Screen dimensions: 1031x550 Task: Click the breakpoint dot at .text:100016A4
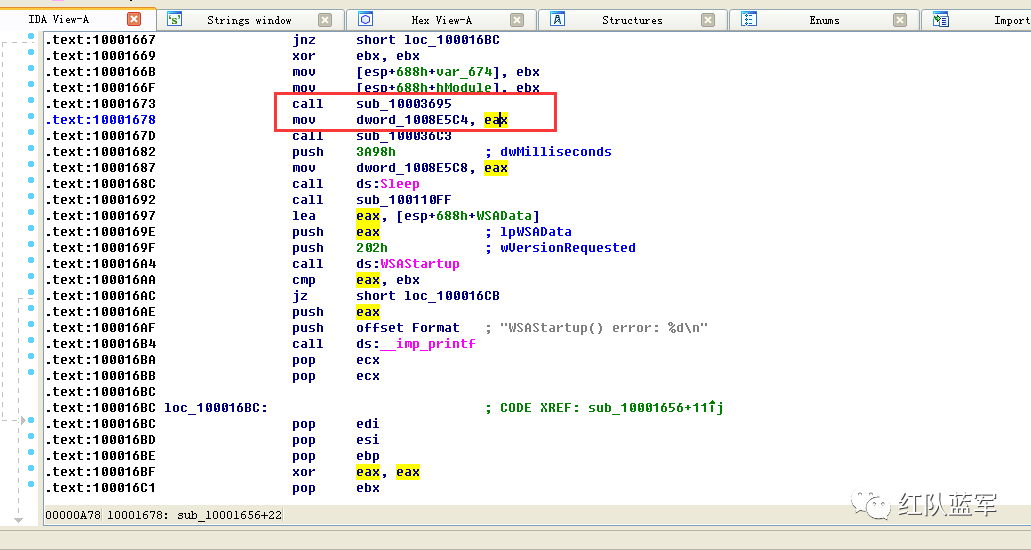(x=31, y=261)
